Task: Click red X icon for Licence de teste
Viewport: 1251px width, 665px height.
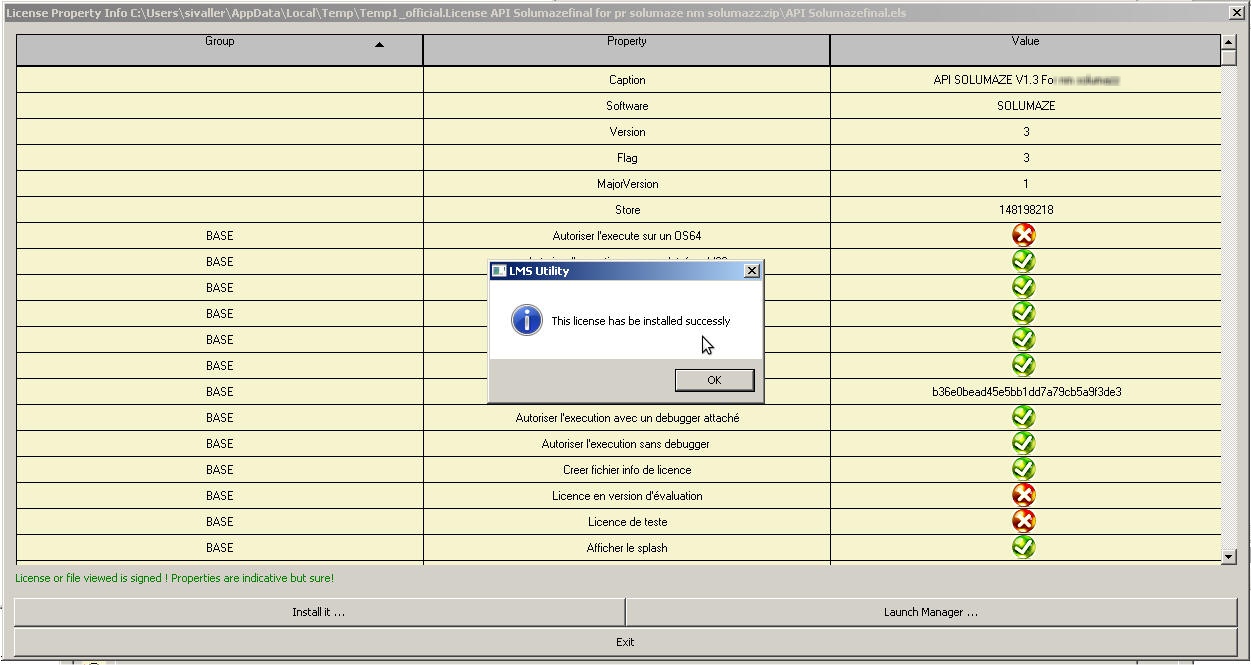Action: tap(1023, 521)
